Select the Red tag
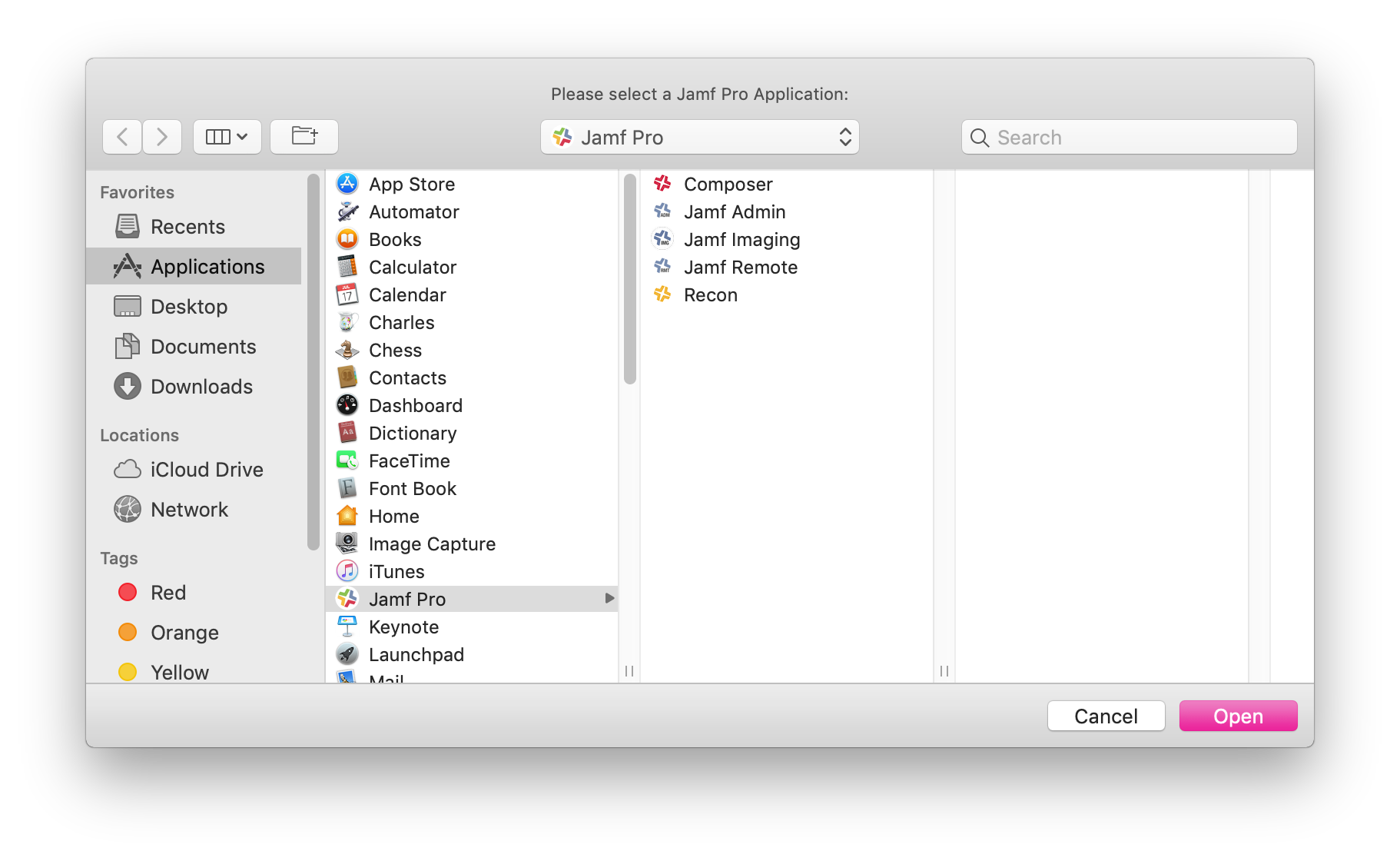 [x=194, y=593]
